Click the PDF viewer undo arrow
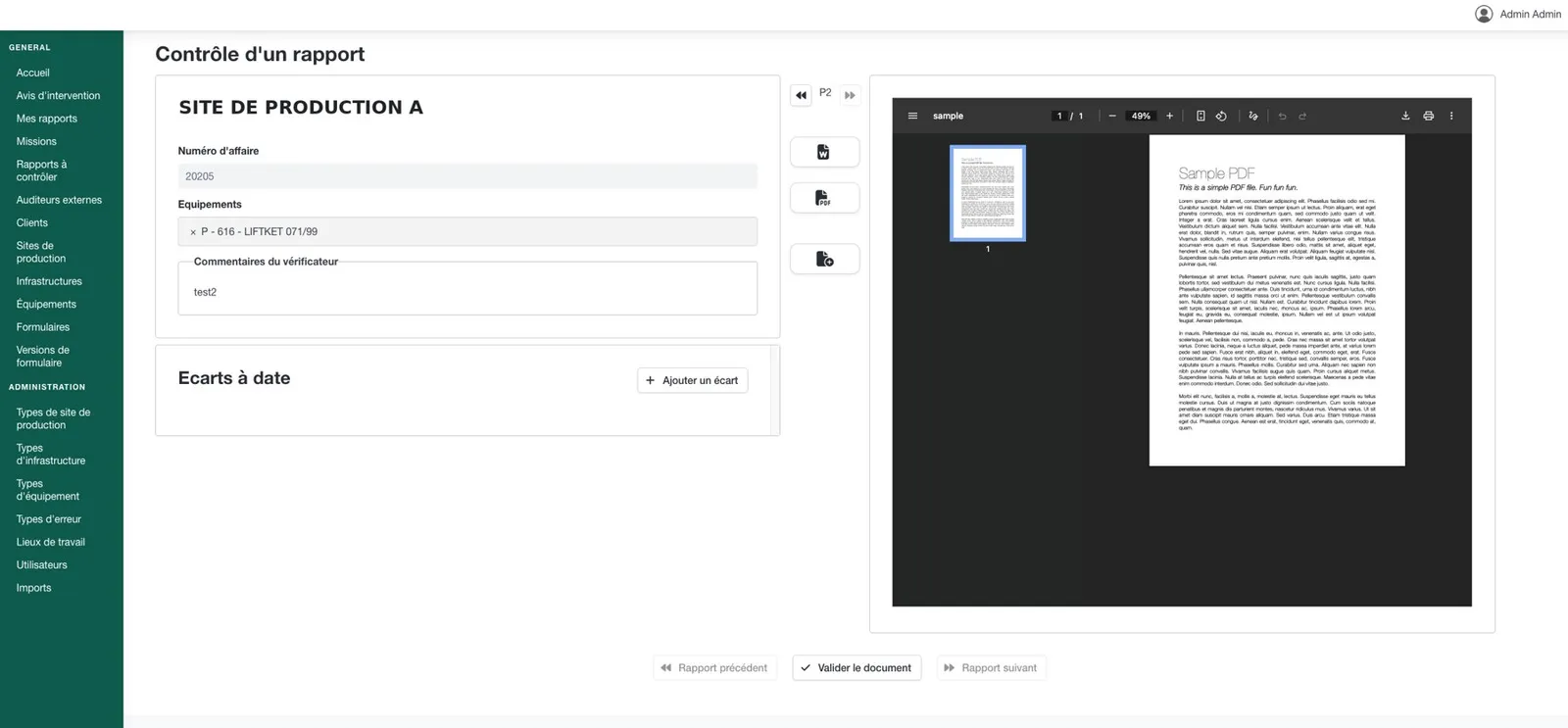 [x=1282, y=116]
